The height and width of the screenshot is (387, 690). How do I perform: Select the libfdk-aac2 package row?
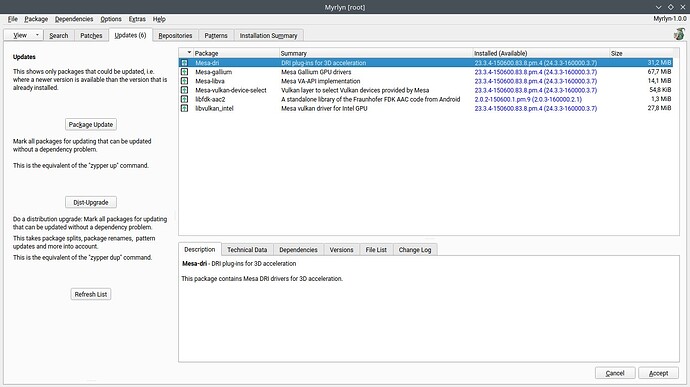(426, 99)
